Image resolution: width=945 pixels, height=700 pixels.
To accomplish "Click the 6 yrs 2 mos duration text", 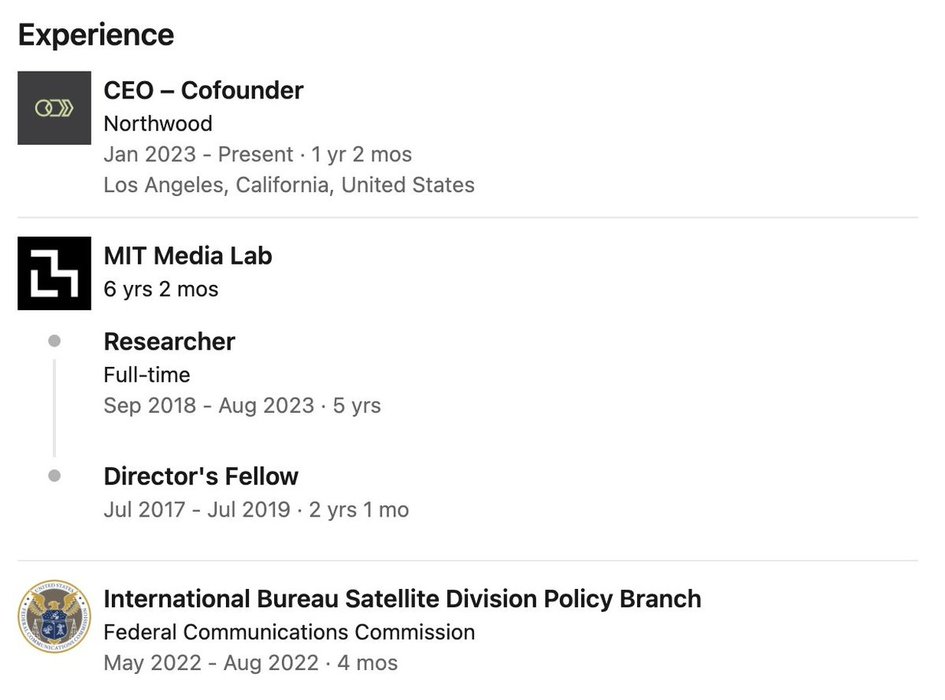I will pyautogui.click(x=161, y=289).
